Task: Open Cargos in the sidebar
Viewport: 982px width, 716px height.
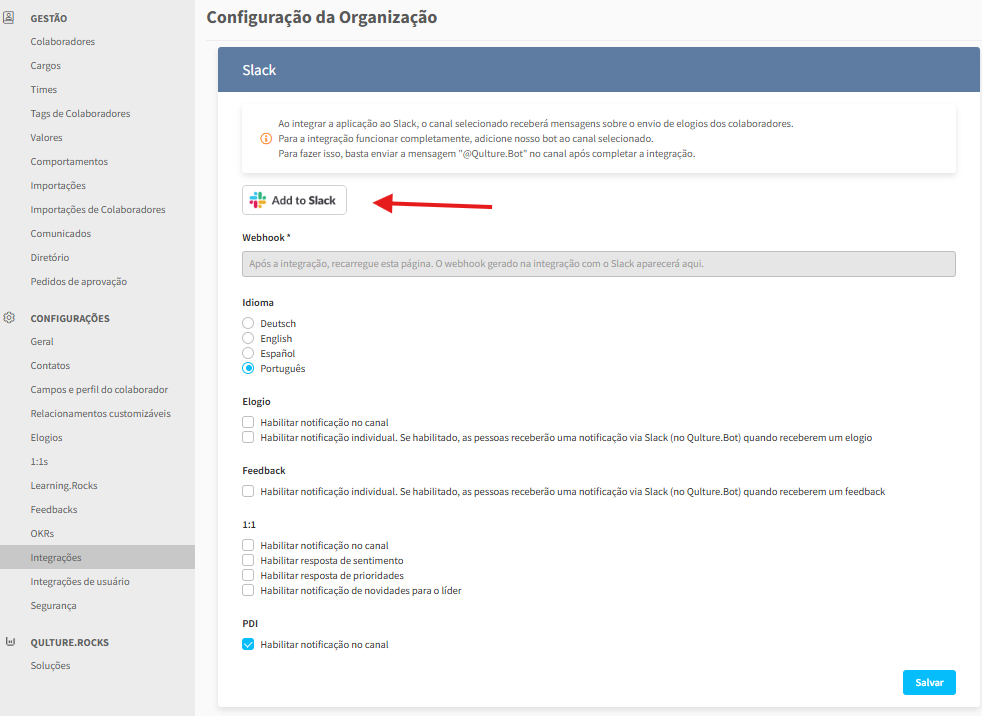Action: (x=46, y=65)
